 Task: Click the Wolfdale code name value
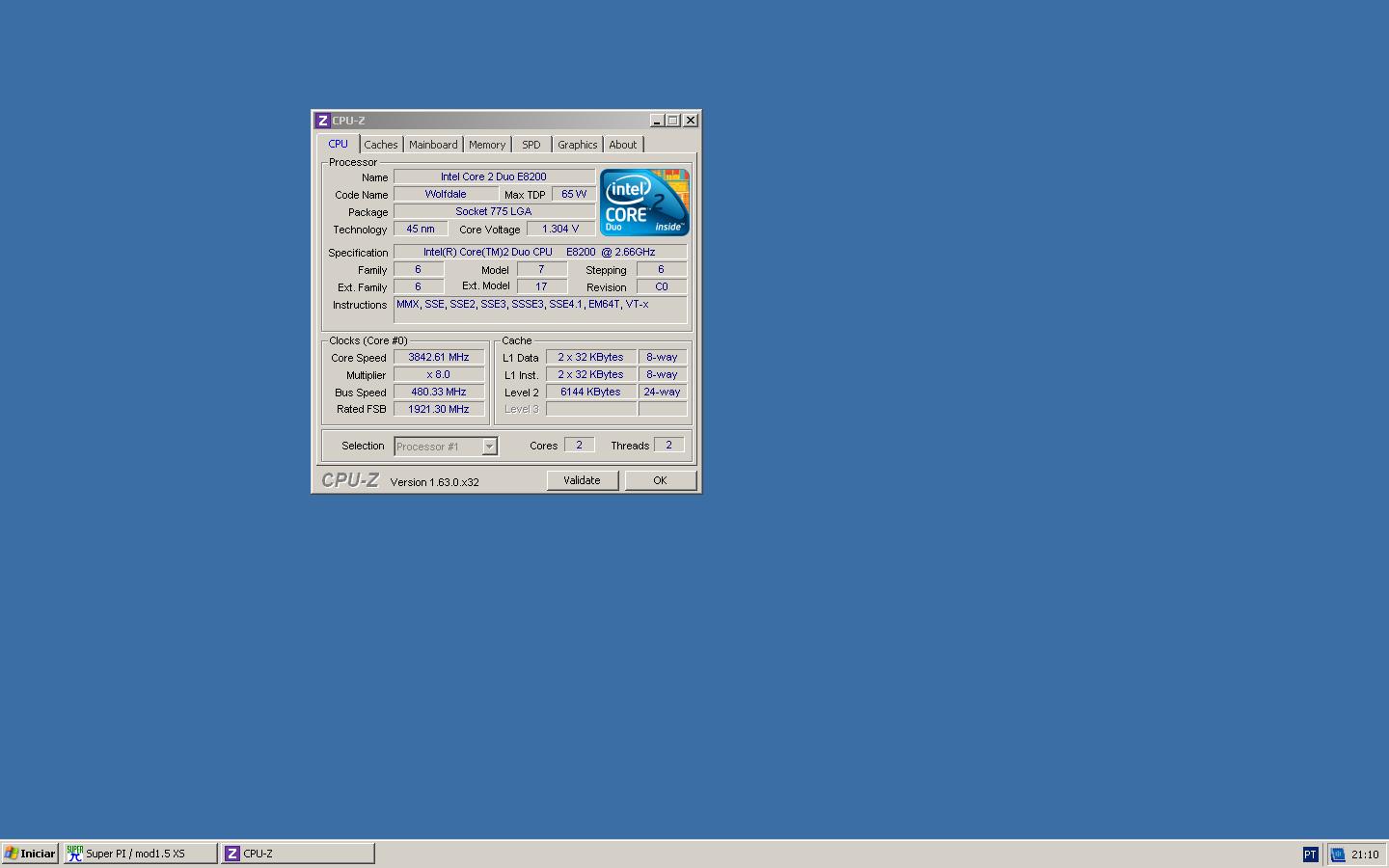tap(446, 194)
